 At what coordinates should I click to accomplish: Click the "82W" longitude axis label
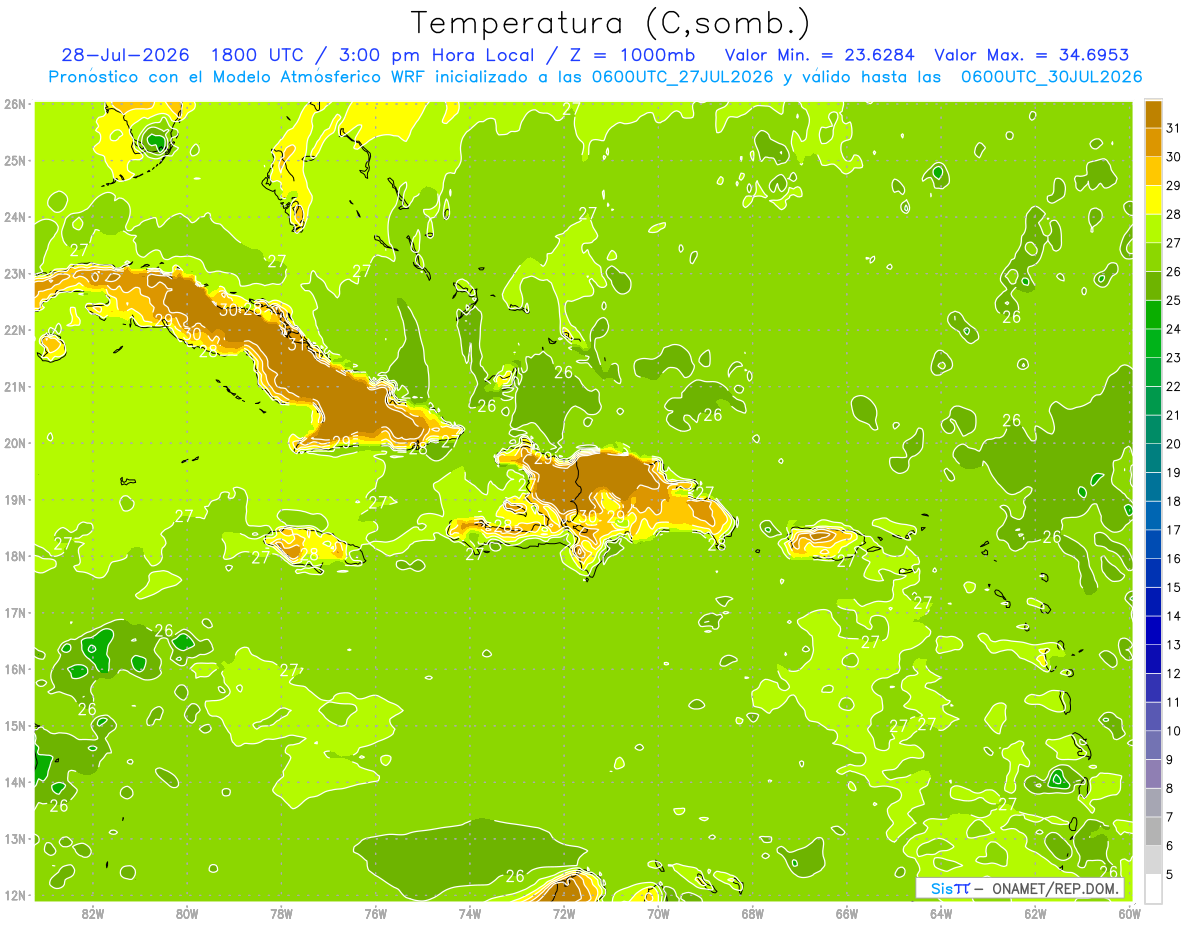pos(93,913)
